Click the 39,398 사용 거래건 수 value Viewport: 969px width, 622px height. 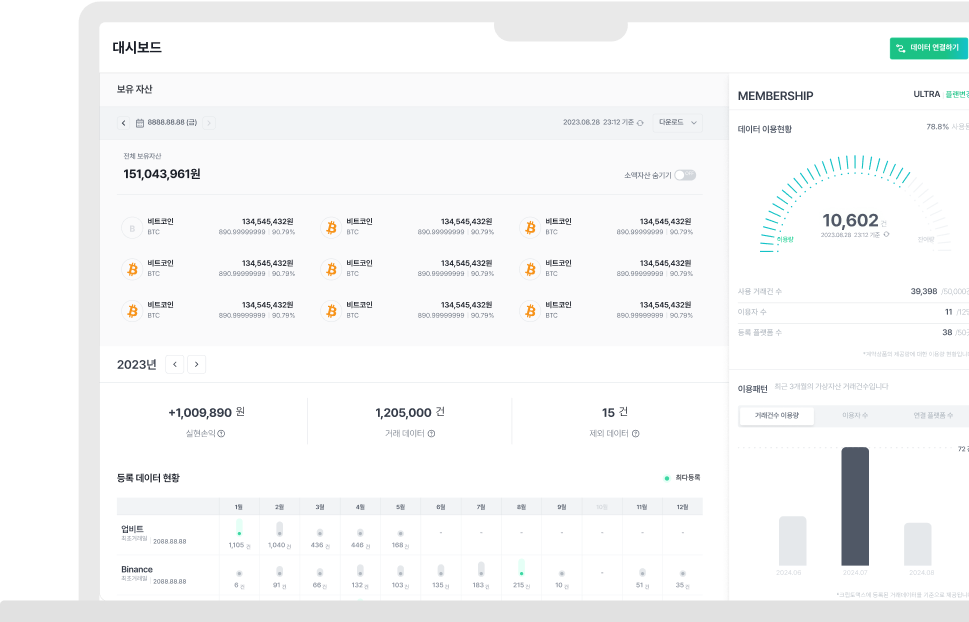[x=924, y=291]
